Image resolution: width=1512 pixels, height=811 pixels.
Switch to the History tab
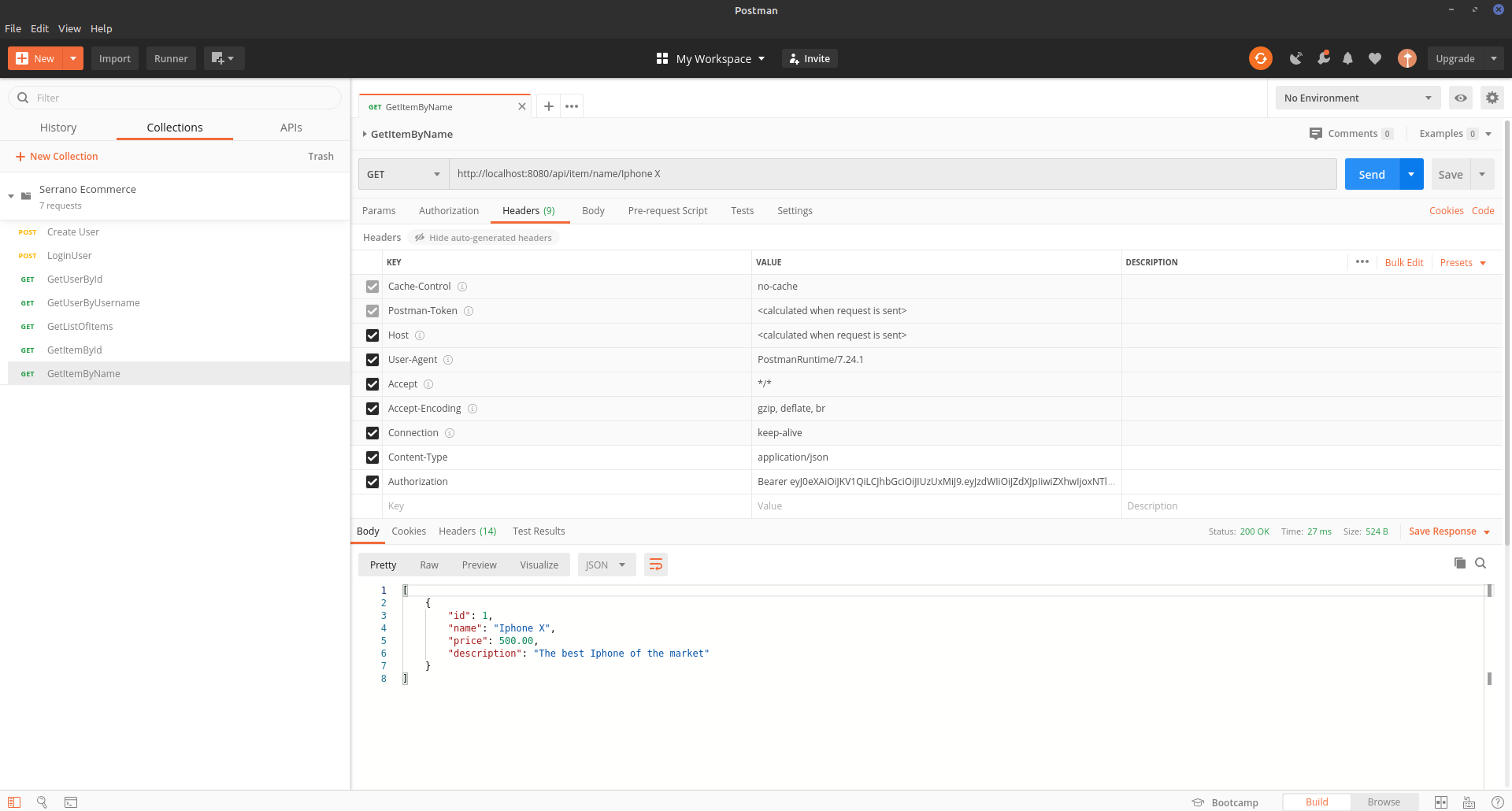(58, 128)
